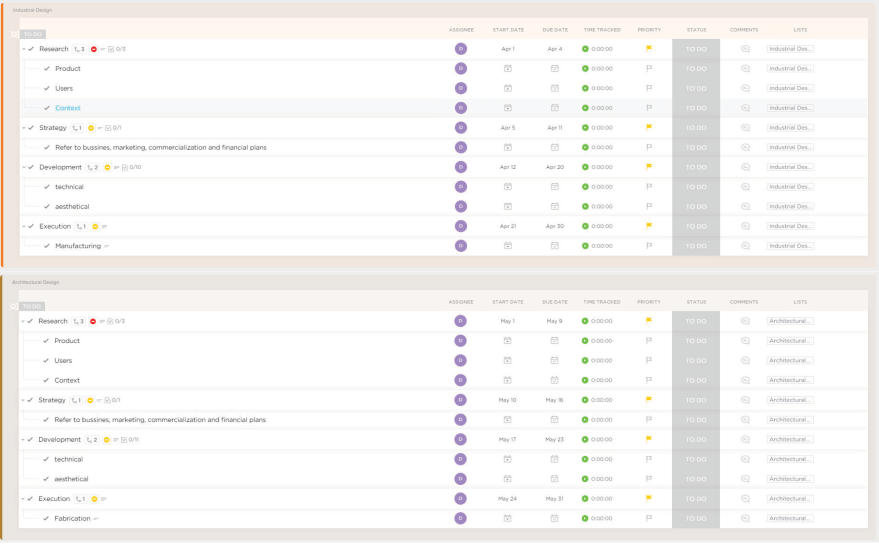Screen dimensions: 879x549
Task: Click the Architectural list tag in the Fabrication row
Action: pos(790,519)
